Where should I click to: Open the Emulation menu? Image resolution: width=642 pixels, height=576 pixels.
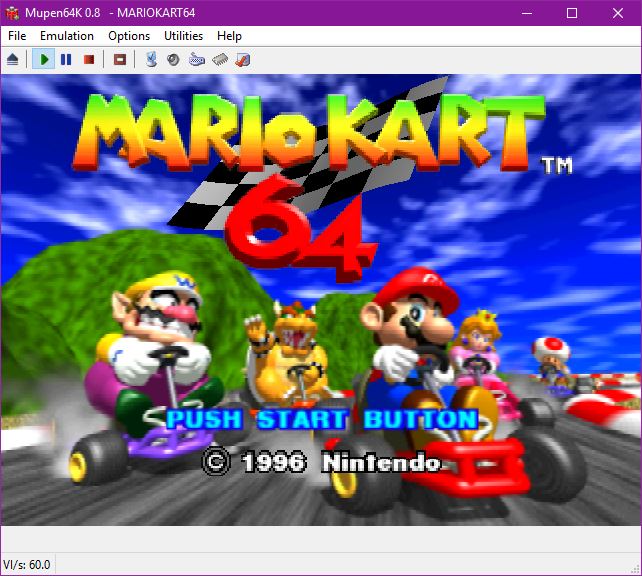pyautogui.click(x=67, y=36)
